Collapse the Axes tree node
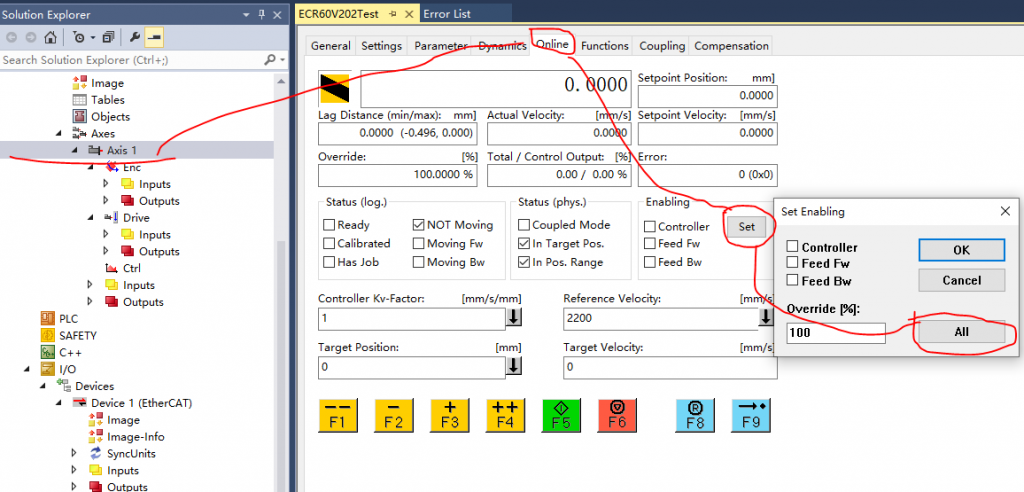The height and width of the screenshot is (492, 1024). coord(59,133)
